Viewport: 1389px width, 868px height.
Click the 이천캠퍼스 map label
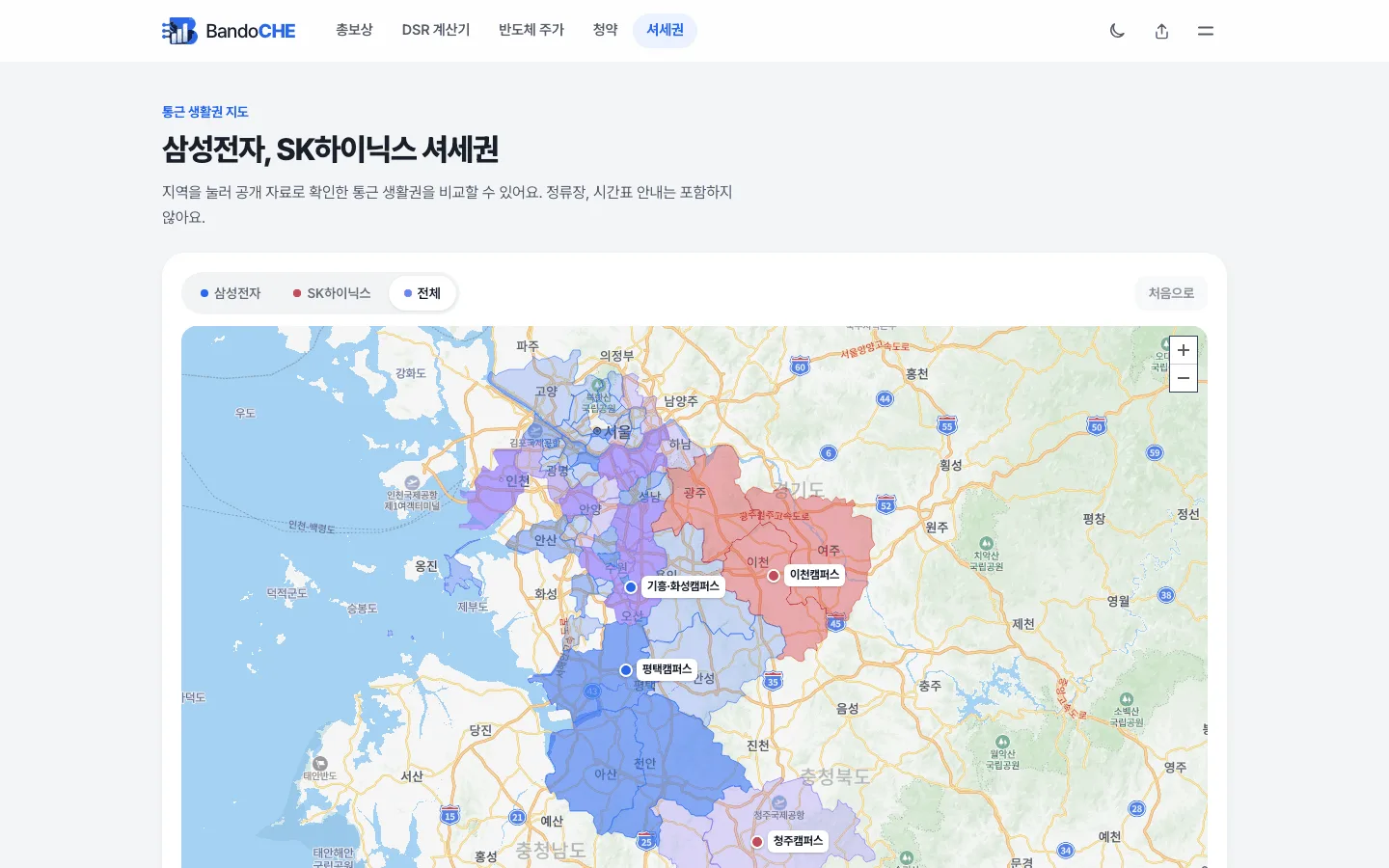click(814, 575)
